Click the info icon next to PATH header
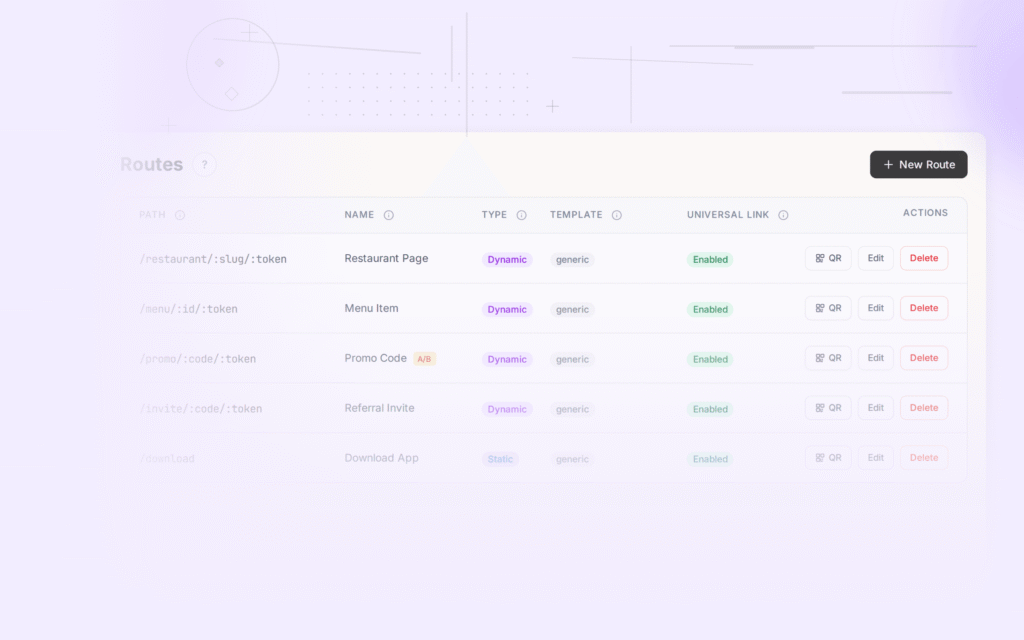 (x=180, y=214)
